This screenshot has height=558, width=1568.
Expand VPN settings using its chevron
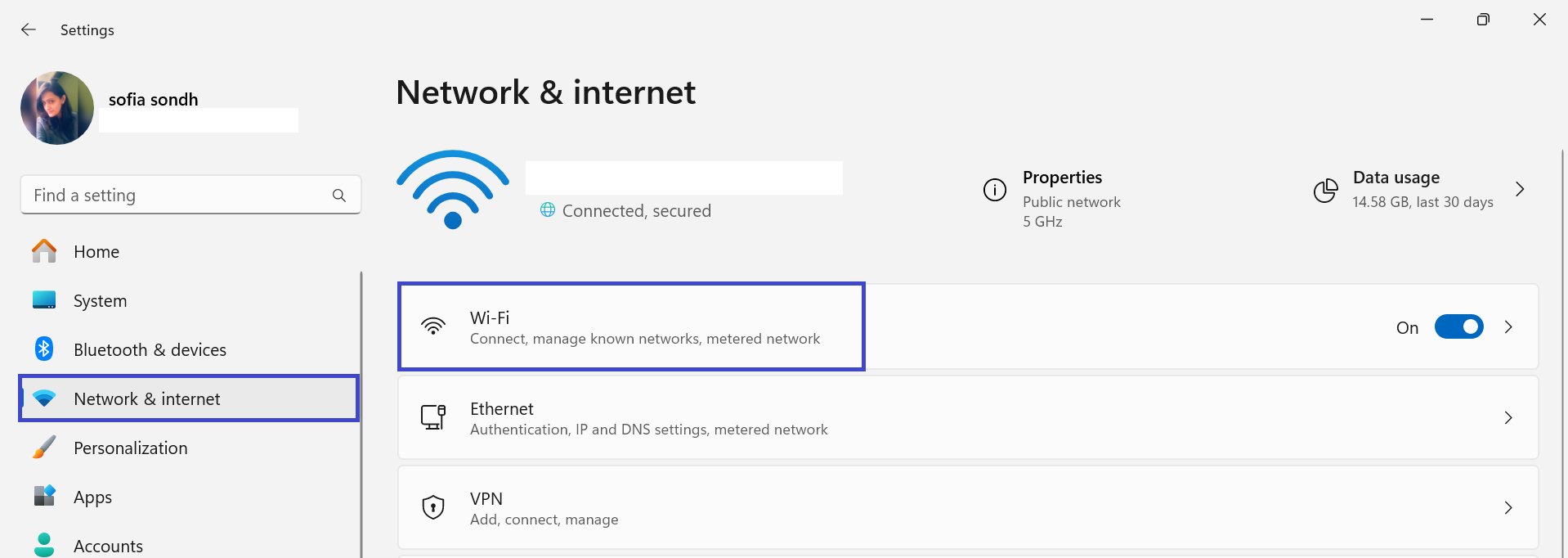[1508, 508]
